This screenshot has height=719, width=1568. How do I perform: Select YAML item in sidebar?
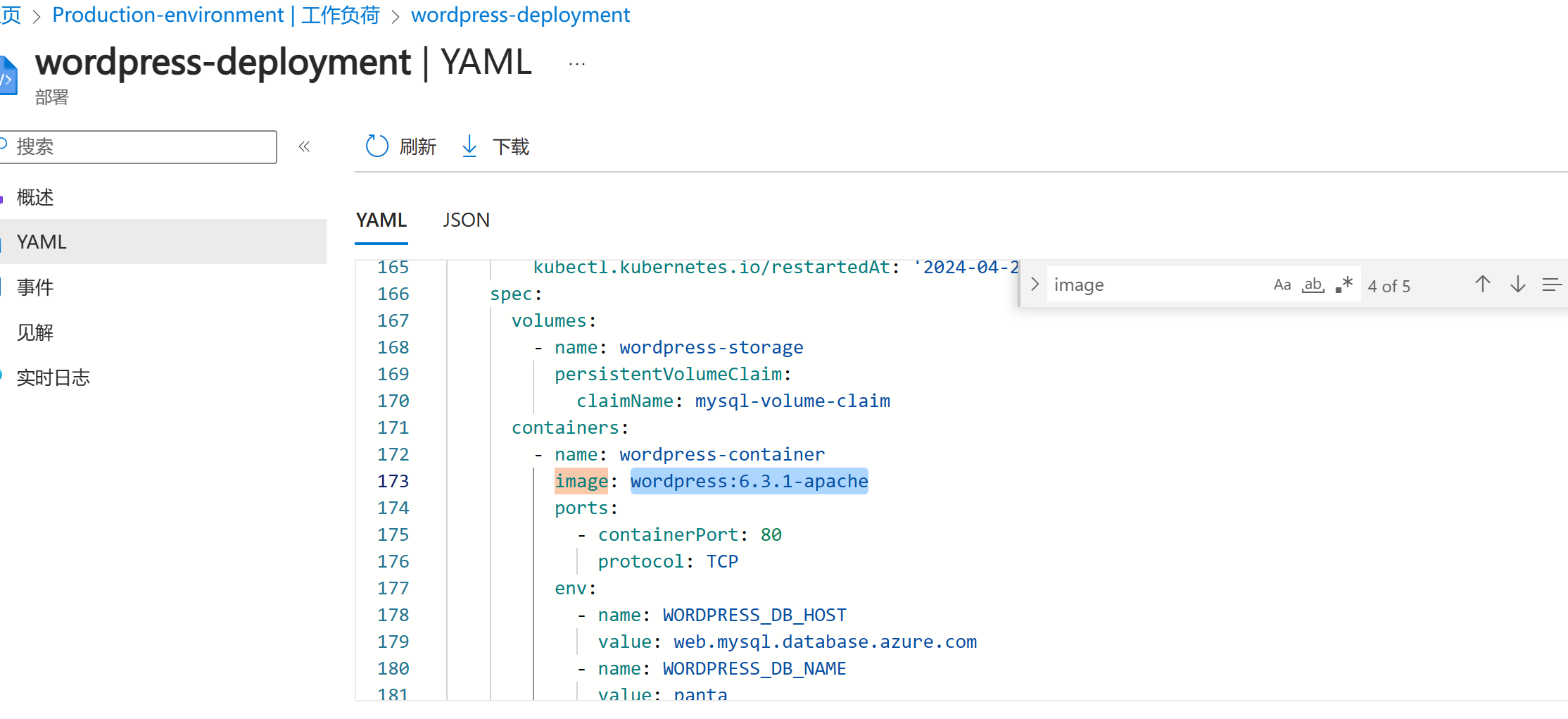tap(163, 242)
